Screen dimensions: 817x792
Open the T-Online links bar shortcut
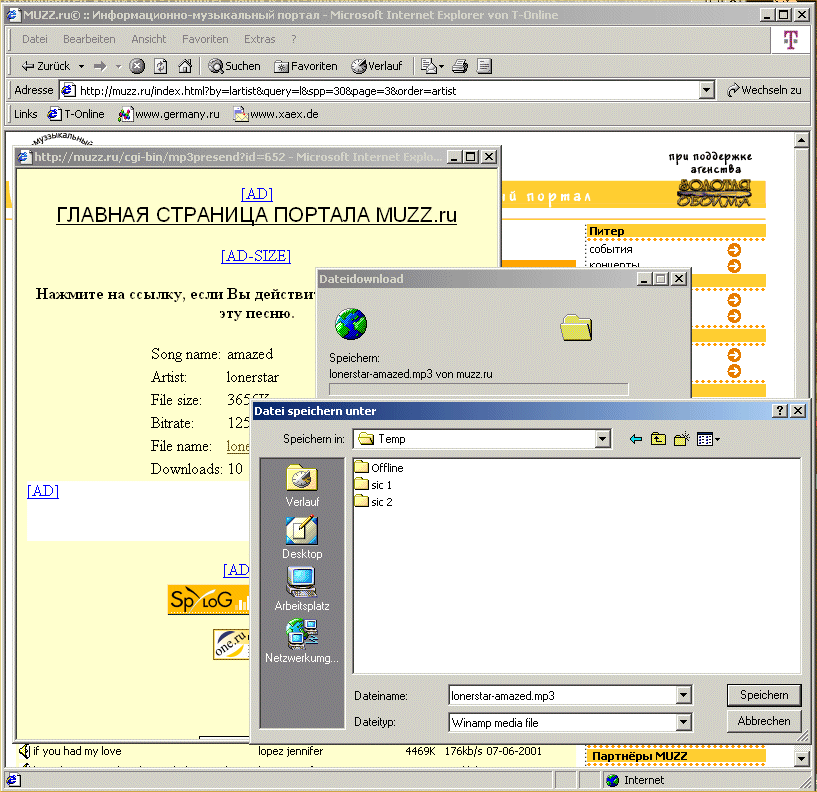(76, 114)
